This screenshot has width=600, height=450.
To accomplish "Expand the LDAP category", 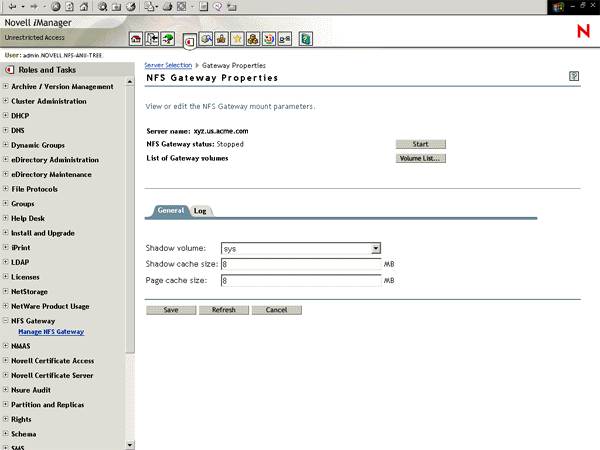I will [5, 262].
